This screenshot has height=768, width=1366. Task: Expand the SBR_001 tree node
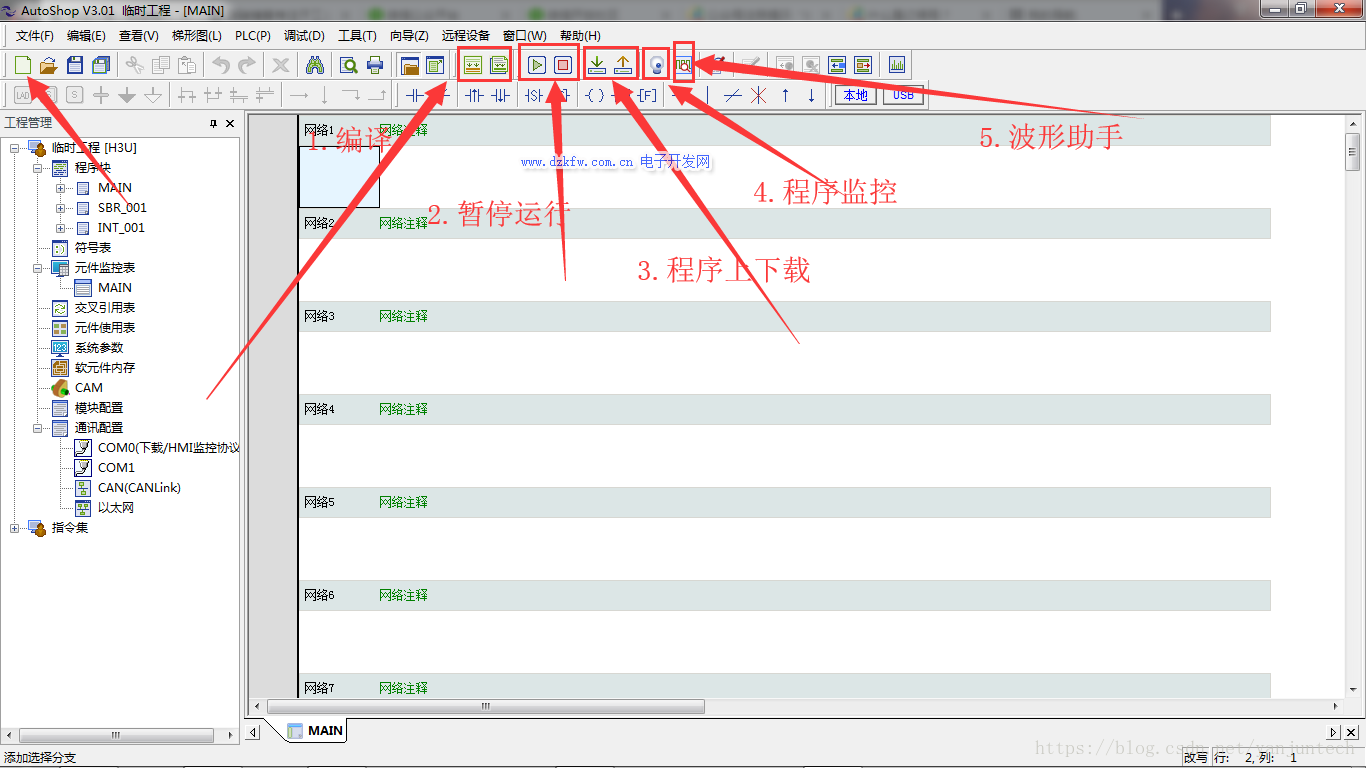tap(61, 208)
